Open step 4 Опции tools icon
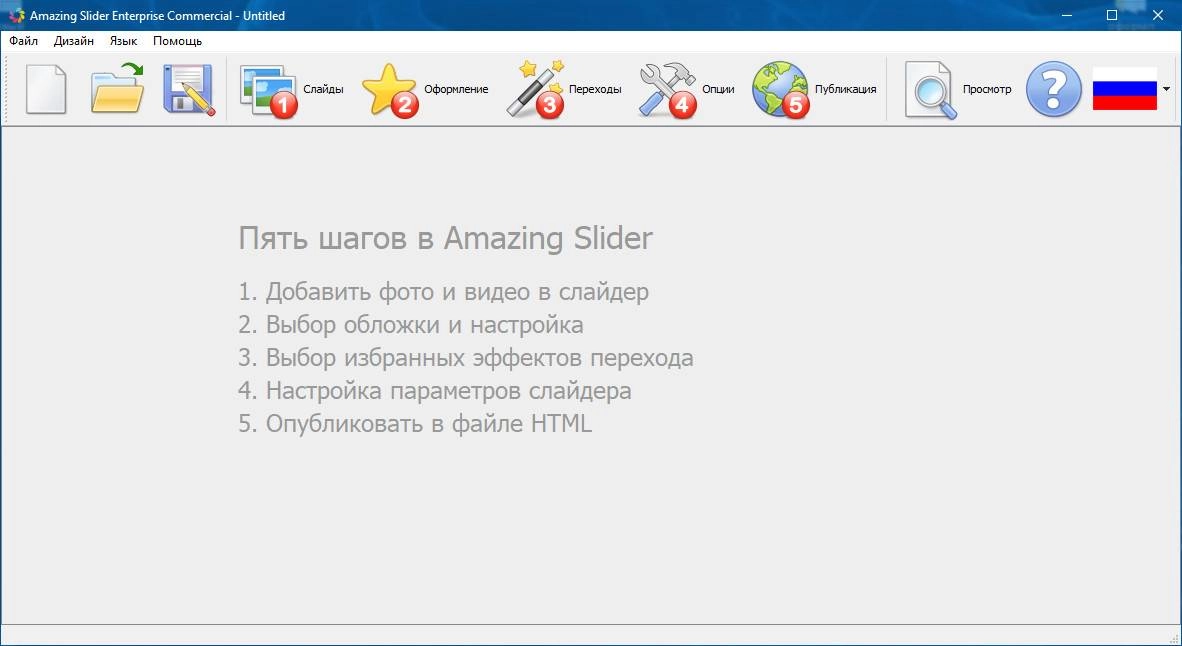Screen dimensions: 1182x646 pos(668,90)
